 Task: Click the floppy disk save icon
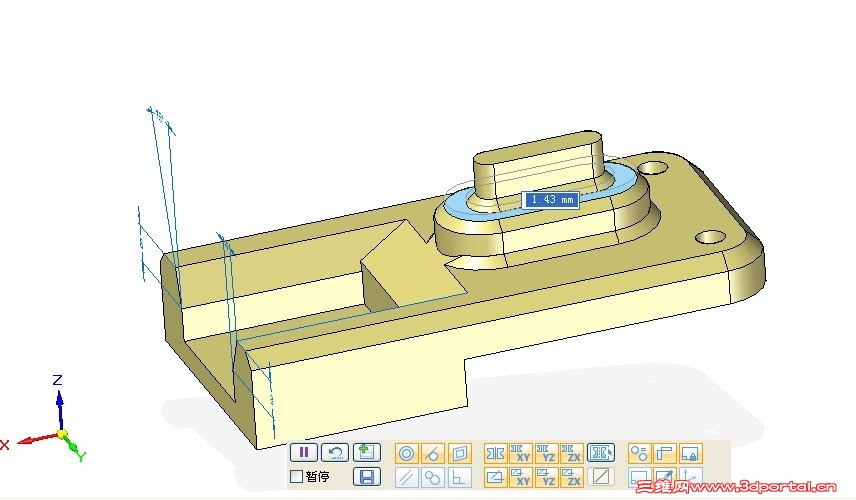367,477
